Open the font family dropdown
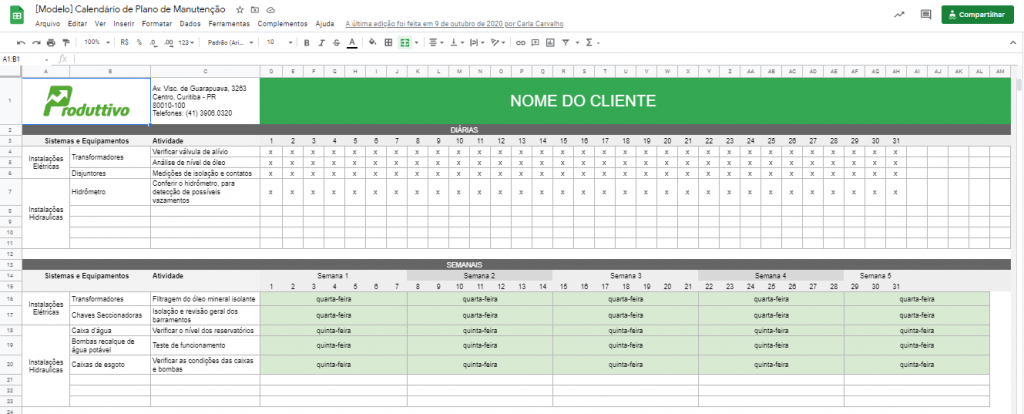1024x414 pixels. (x=230, y=42)
